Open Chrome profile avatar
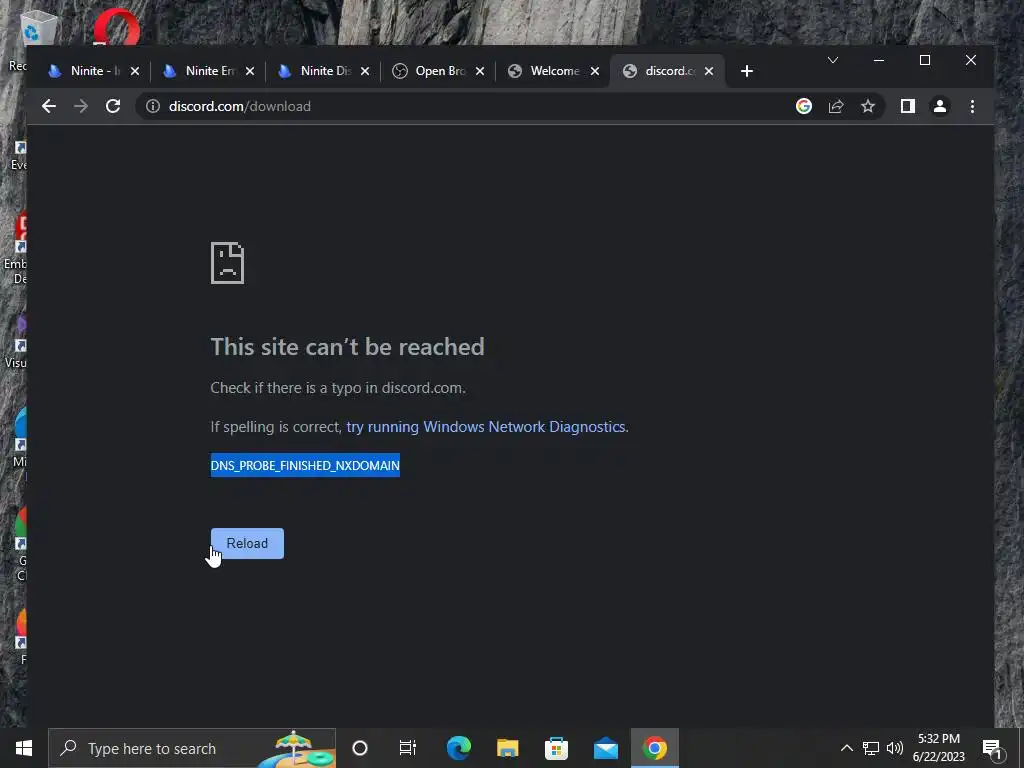1024x768 pixels. pos(940,106)
